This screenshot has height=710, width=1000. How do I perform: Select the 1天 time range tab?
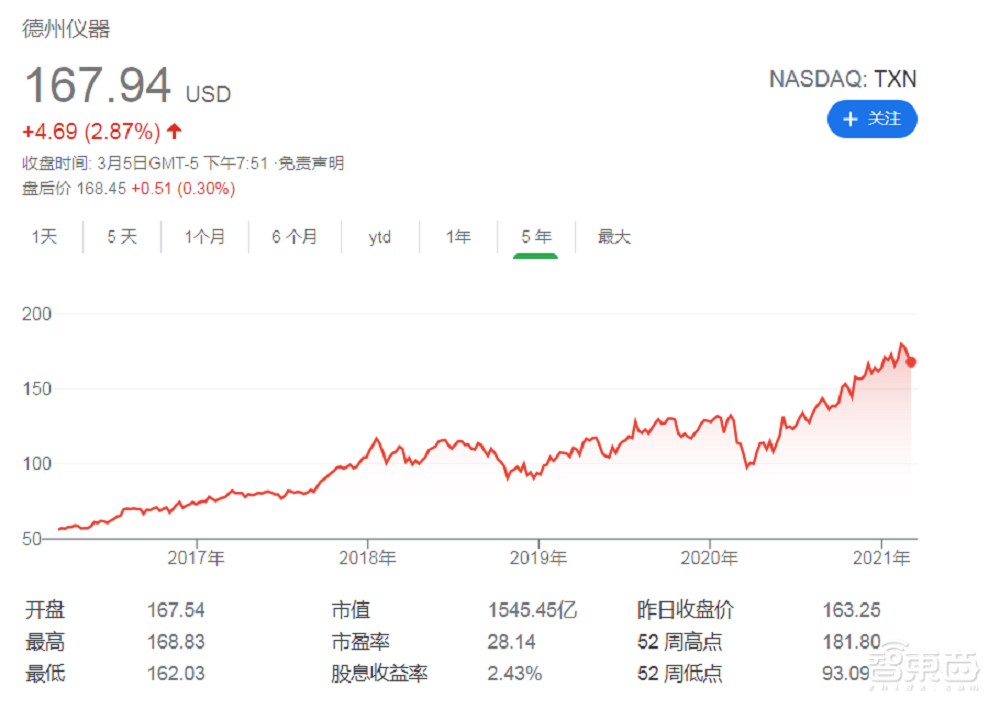[x=44, y=237]
